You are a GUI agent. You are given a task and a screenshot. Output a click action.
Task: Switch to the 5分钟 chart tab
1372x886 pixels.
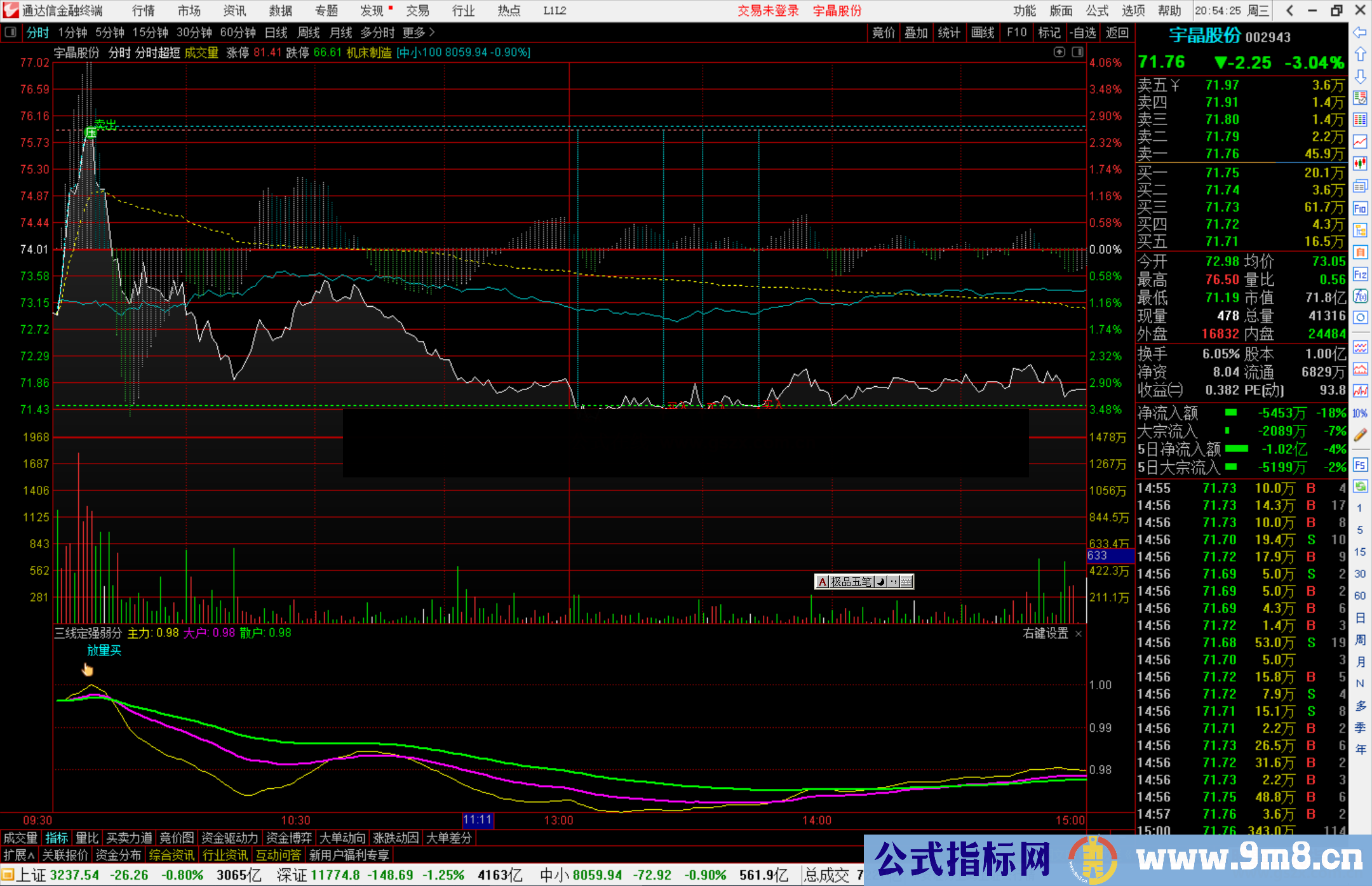(x=110, y=32)
